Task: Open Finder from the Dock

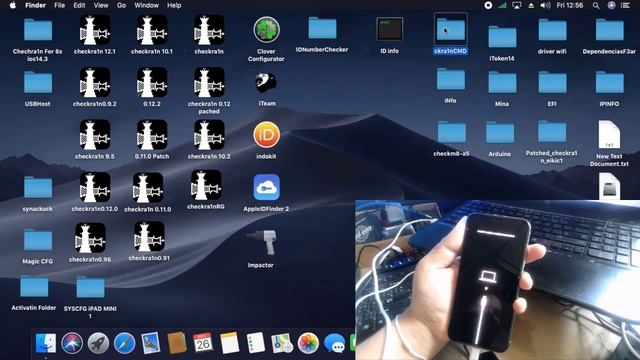Action: [x=46, y=342]
